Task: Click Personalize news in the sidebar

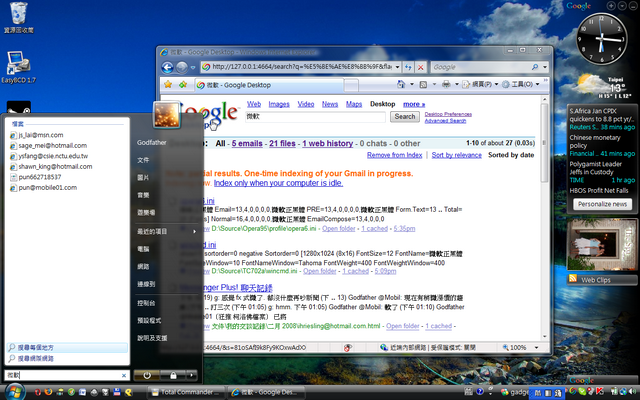Action: click(602, 204)
